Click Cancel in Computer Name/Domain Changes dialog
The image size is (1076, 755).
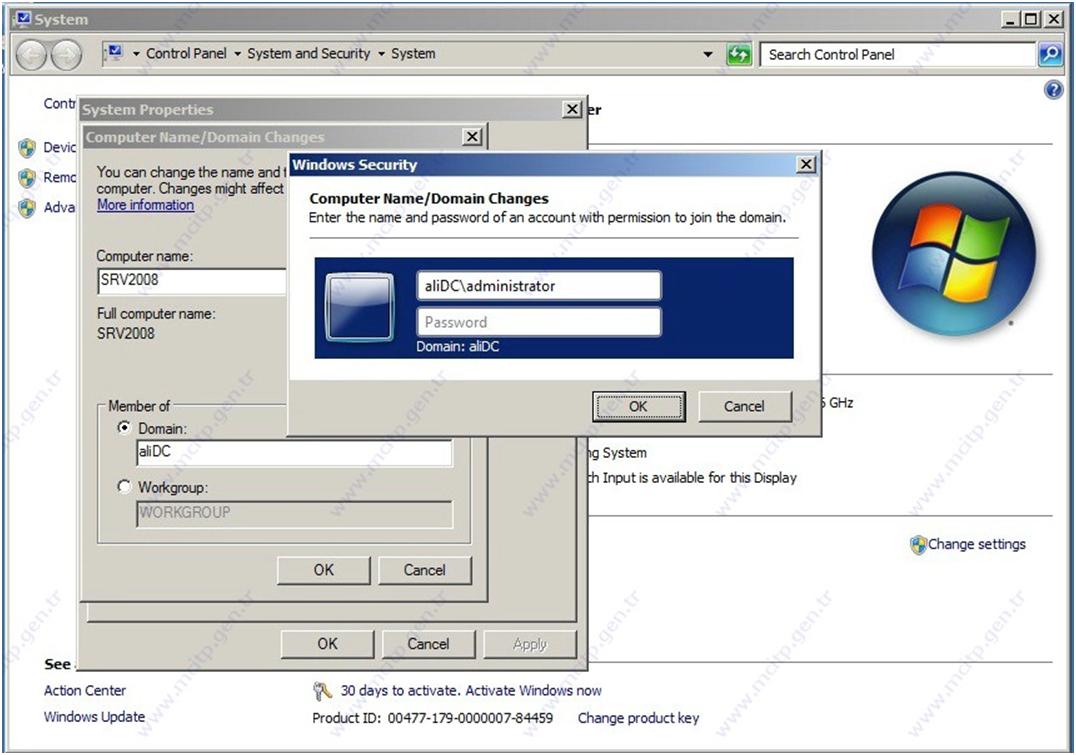click(425, 570)
